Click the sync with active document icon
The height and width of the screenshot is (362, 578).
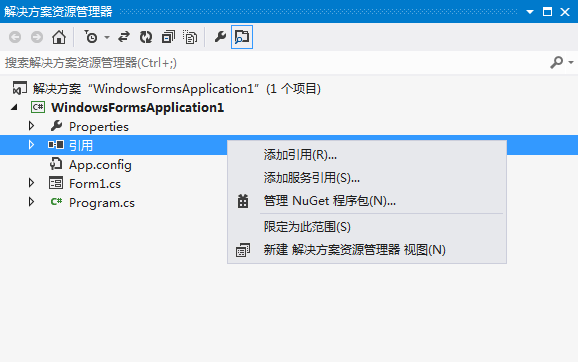point(124,37)
